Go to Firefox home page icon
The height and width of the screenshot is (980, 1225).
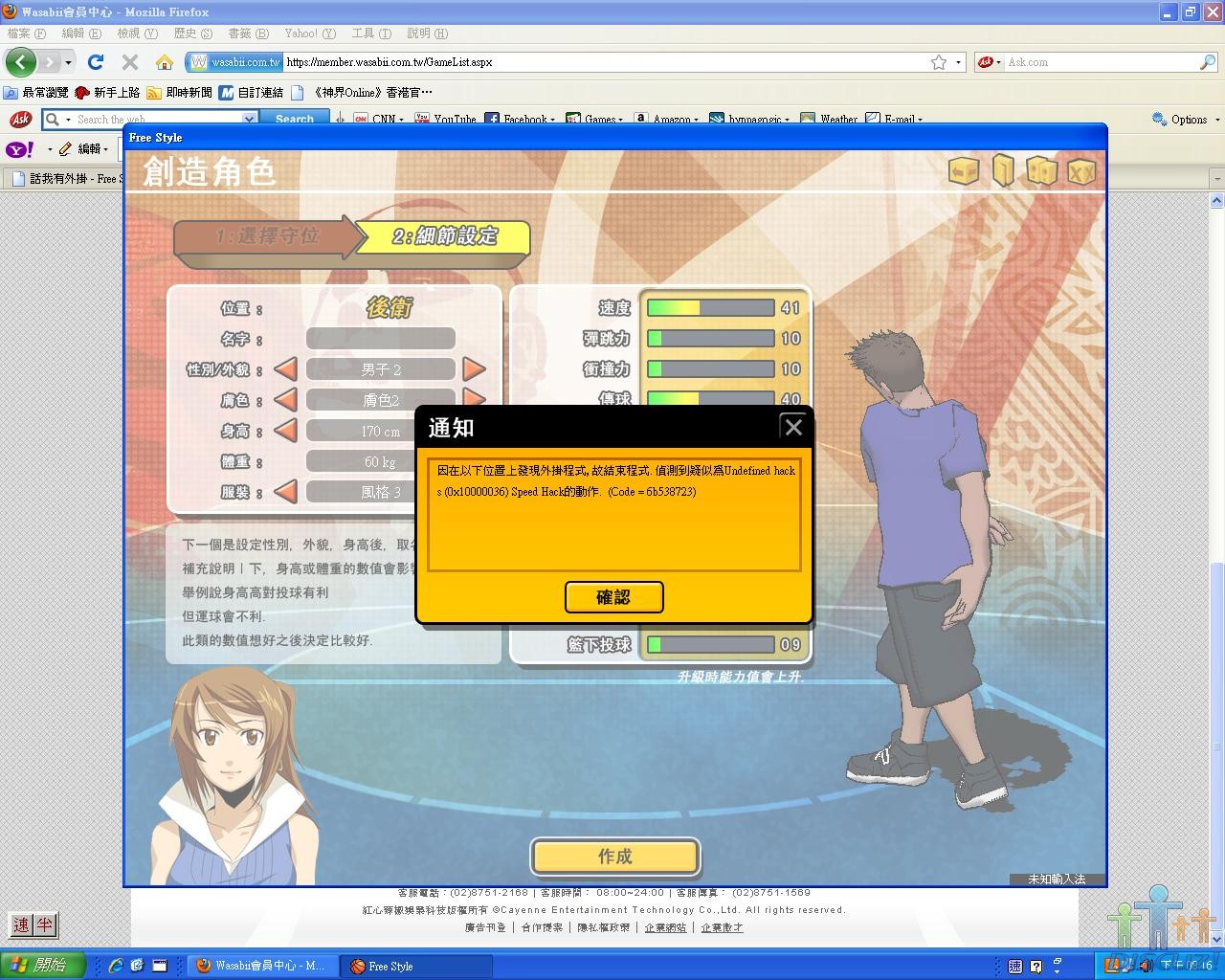[165, 62]
